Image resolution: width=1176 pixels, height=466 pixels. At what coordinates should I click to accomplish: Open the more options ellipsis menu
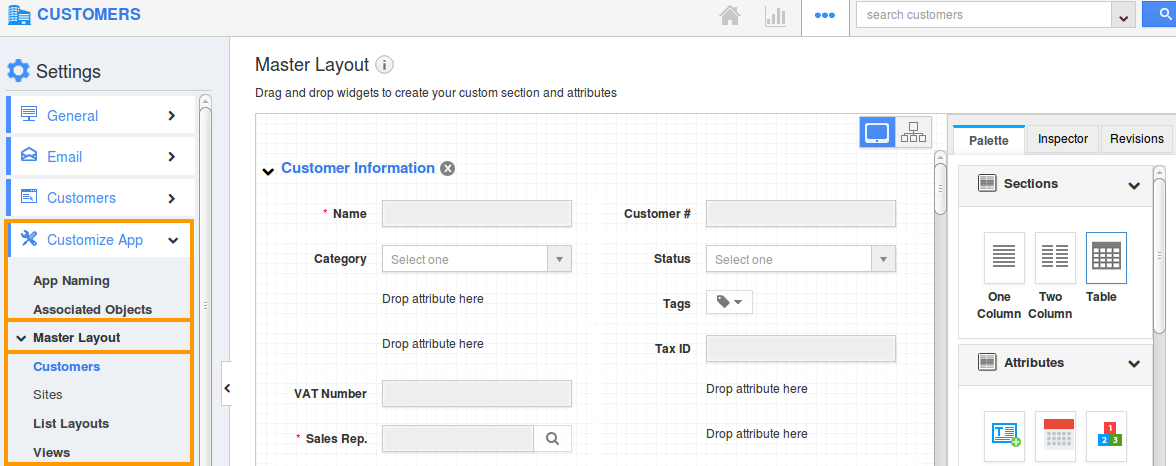tap(825, 16)
